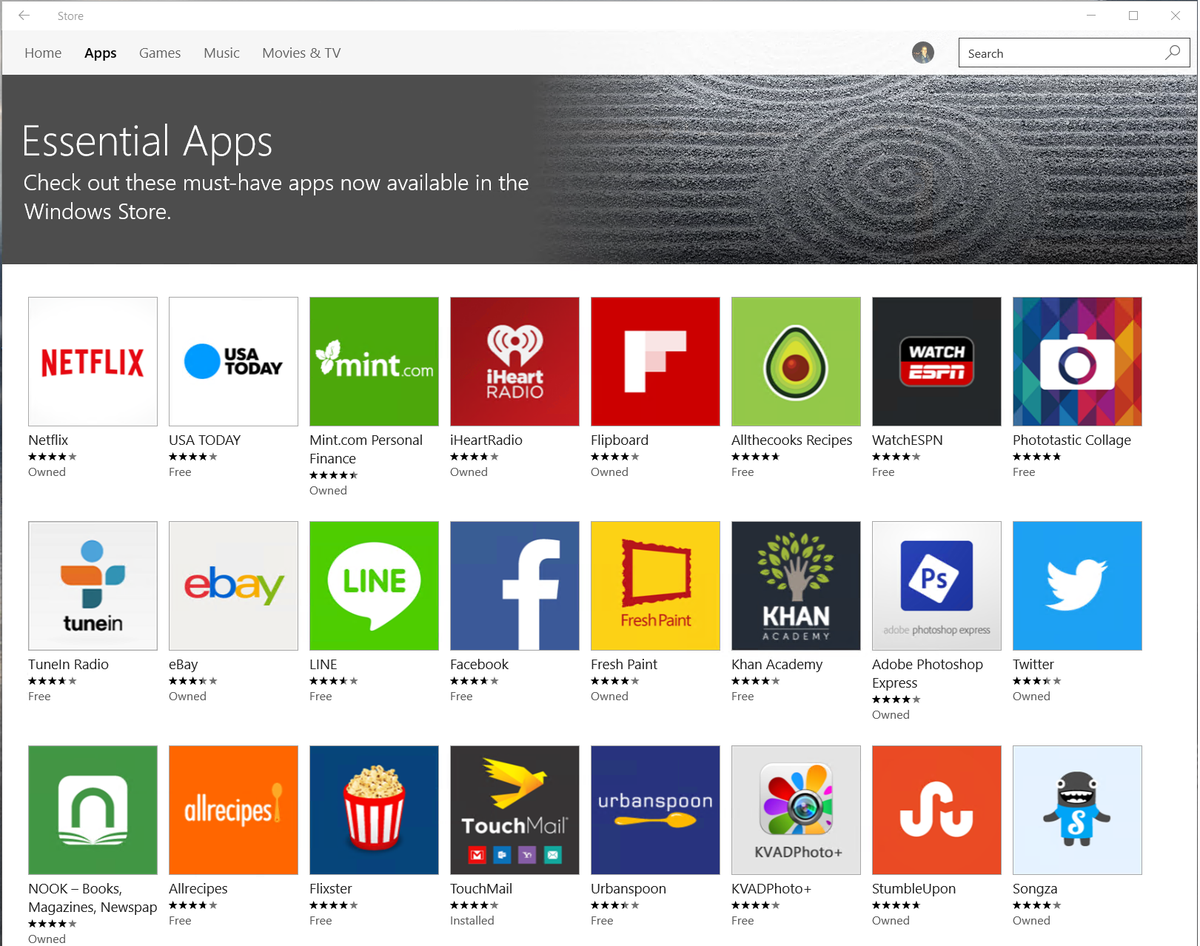This screenshot has width=1200, height=946.
Task: Open the NOOK app icon
Action: click(93, 810)
